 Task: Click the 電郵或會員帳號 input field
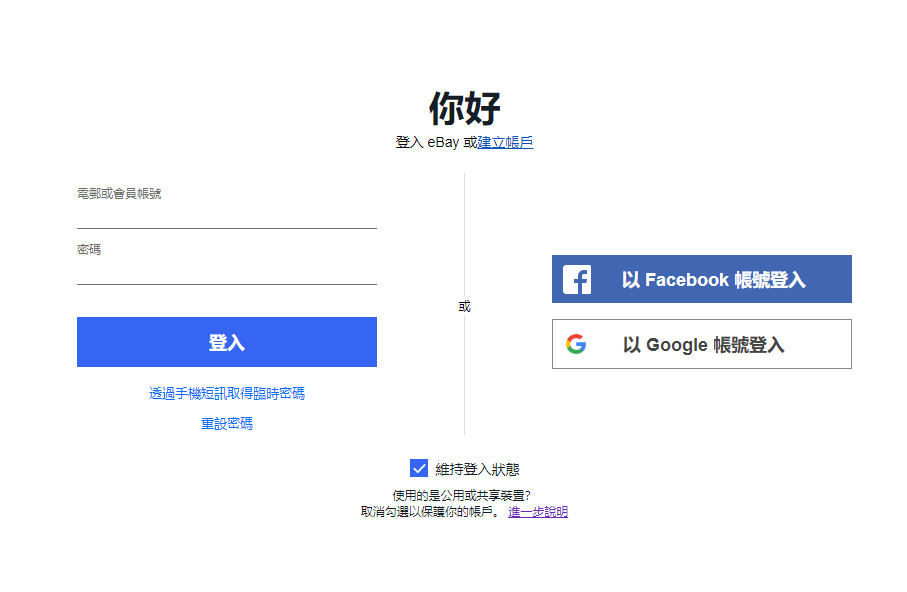pos(227,207)
